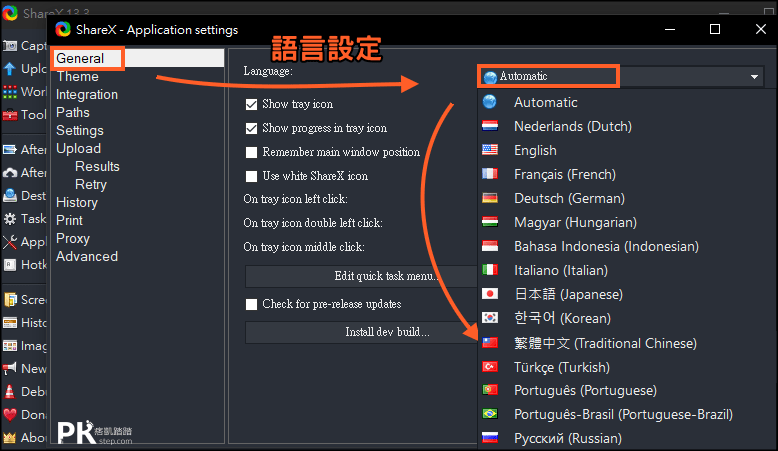This screenshot has height=451, width=778.
Task: Click the Workflows grid icon in main window
Action: tap(9, 92)
